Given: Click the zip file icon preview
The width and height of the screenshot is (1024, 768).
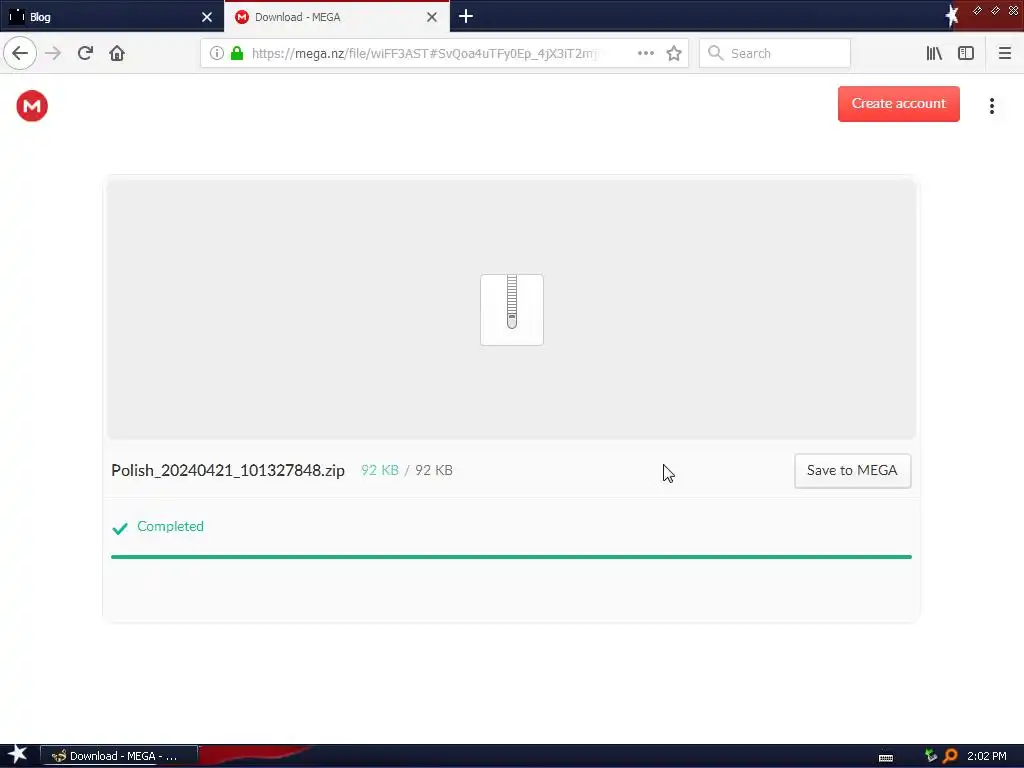Looking at the screenshot, I should tap(512, 310).
